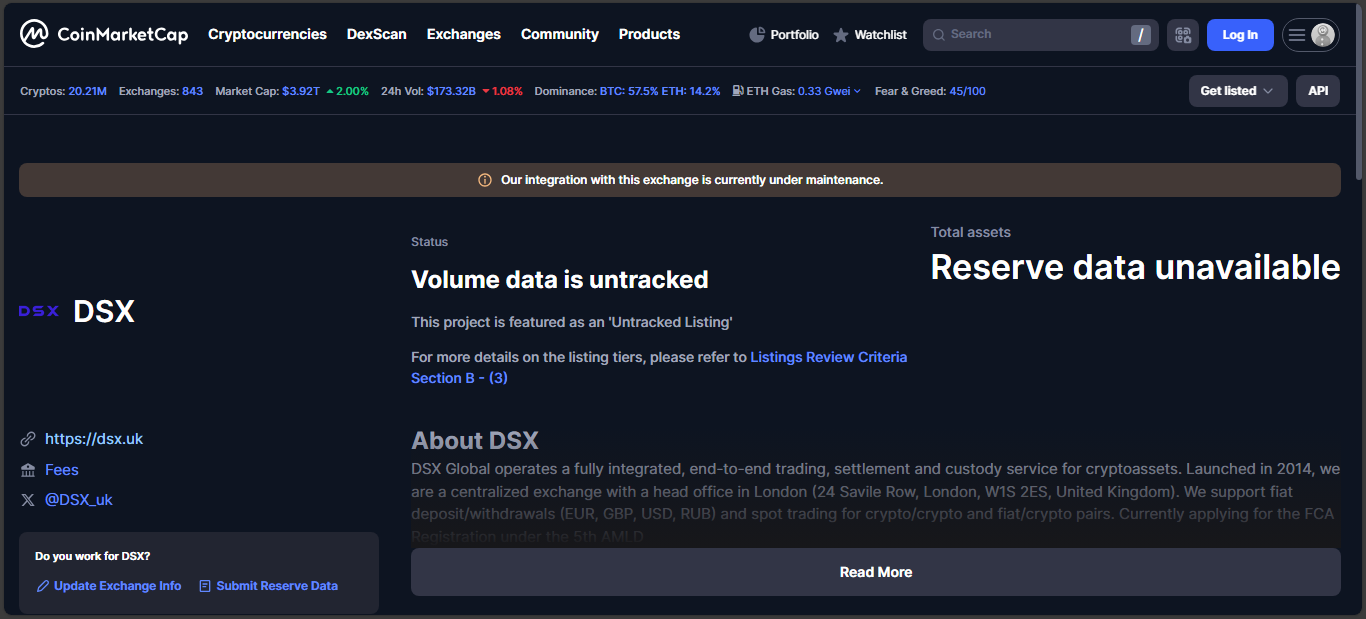1366x619 pixels.
Task: Go to the DexScan menu item
Action: click(x=376, y=34)
